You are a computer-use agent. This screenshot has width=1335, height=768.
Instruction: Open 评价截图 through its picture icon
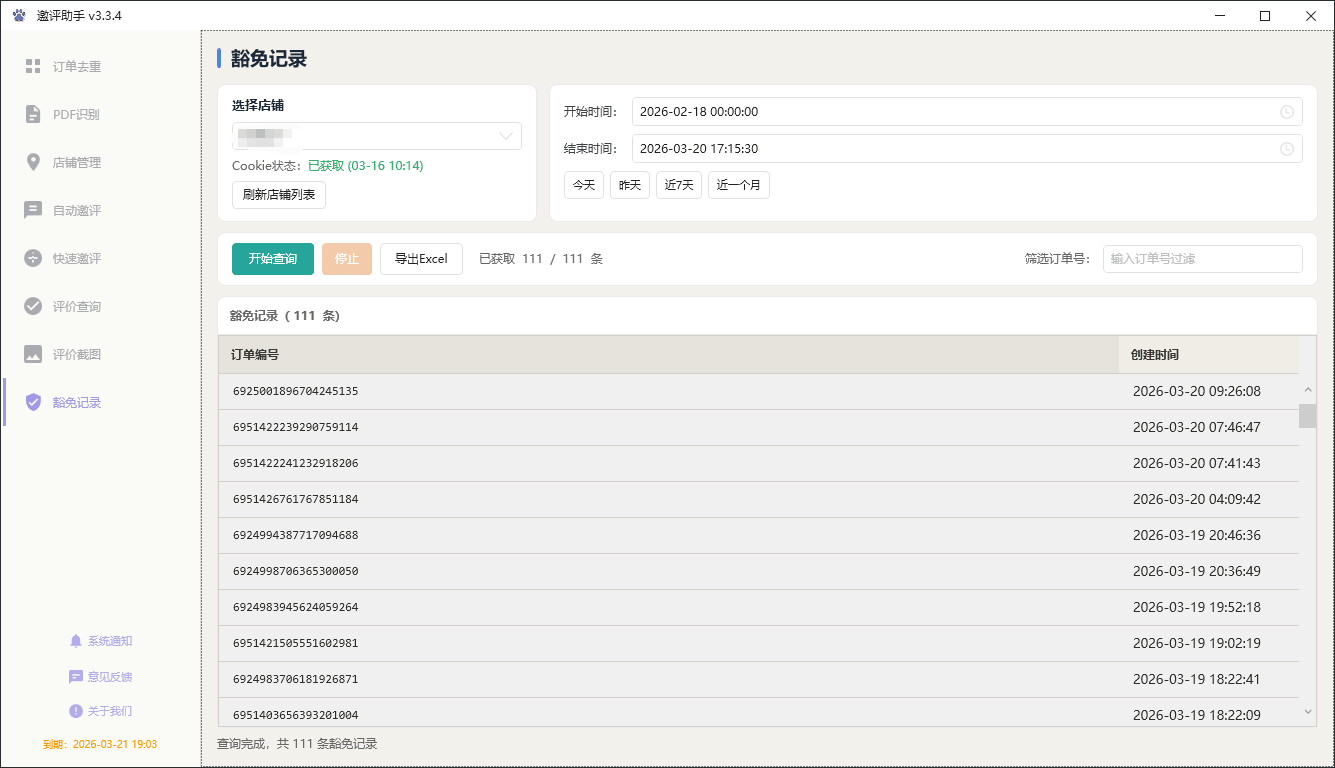point(33,355)
